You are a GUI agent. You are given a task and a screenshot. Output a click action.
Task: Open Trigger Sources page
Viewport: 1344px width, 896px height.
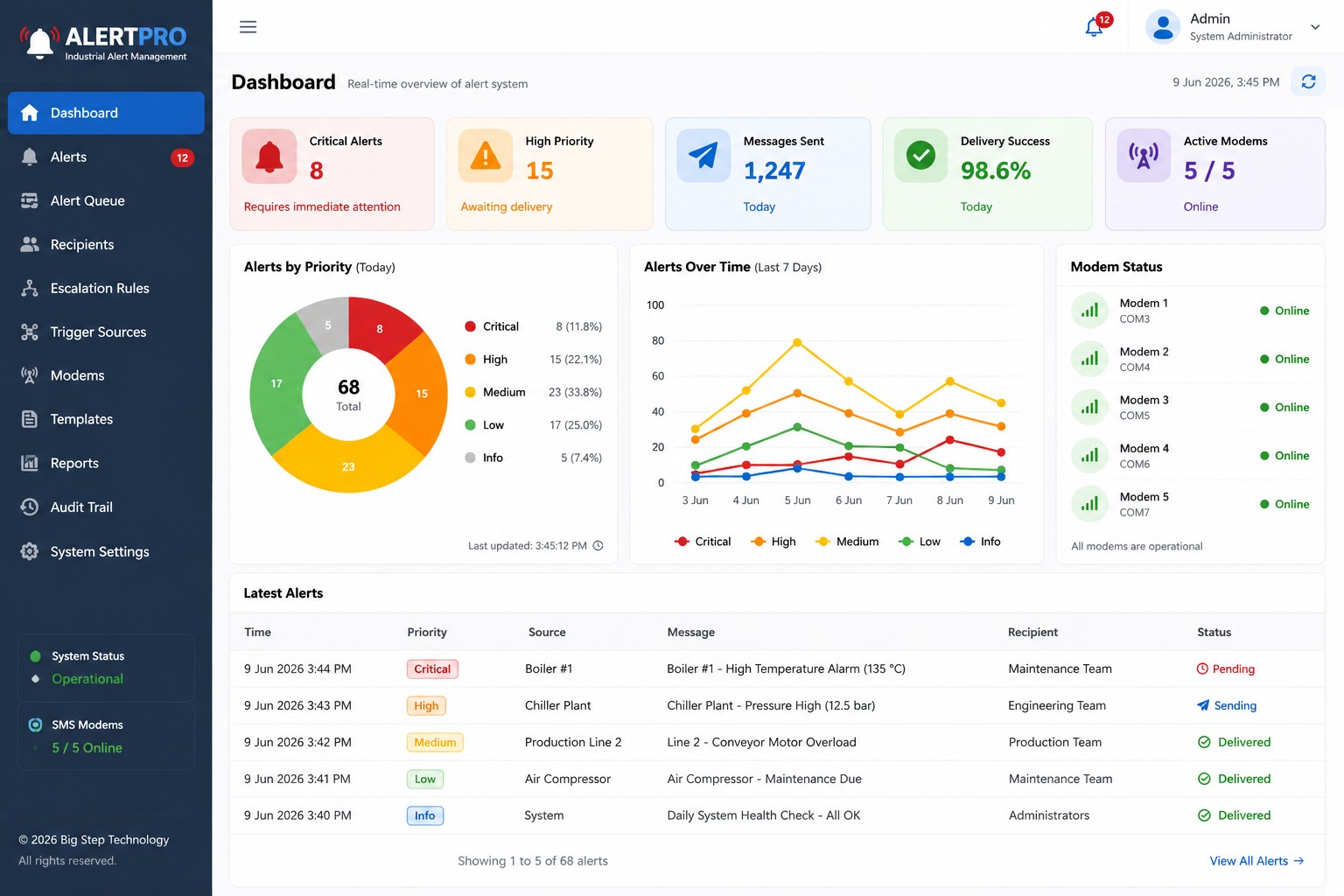tap(106, 332)
